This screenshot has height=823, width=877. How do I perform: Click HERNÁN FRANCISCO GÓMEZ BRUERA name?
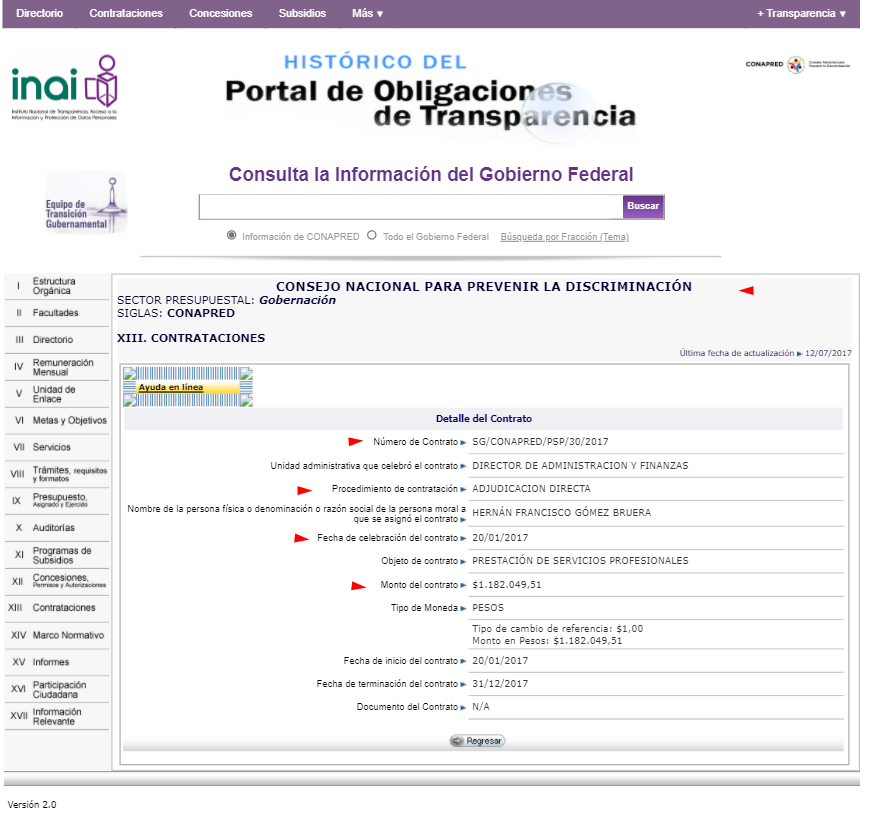pyautogui.click(x=561, y=512)
